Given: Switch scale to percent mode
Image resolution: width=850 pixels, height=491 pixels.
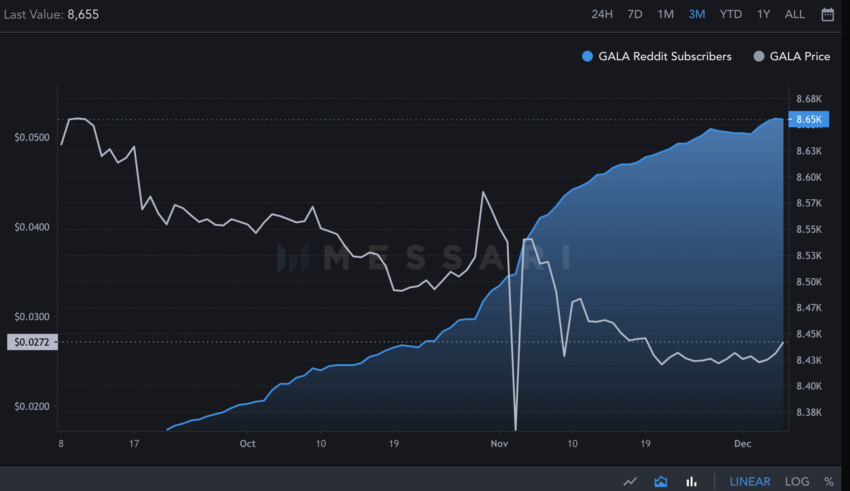Looking at the screenshot, I should click(829, 481).
